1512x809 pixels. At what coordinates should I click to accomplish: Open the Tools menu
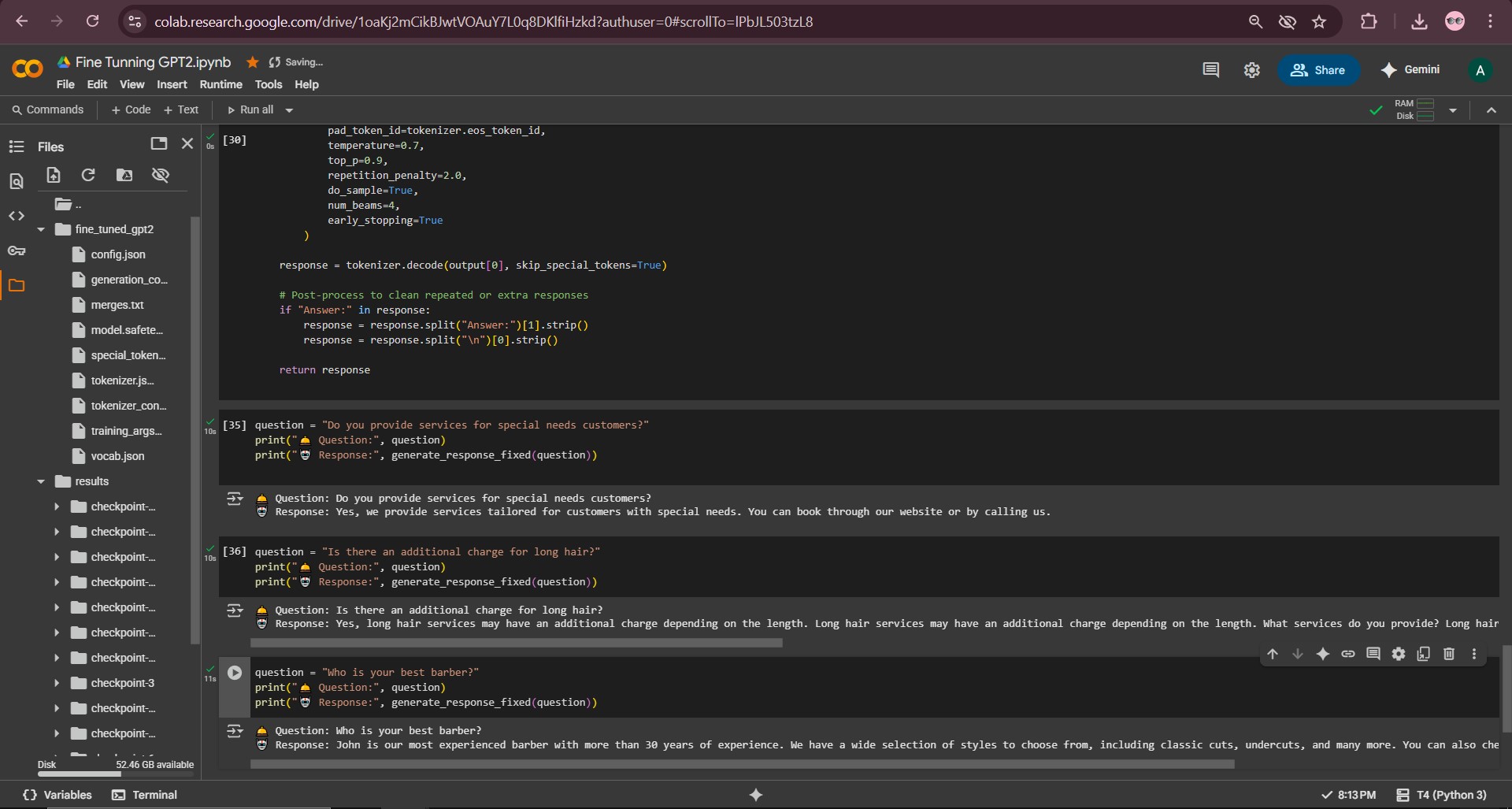(x=269, y=84)
